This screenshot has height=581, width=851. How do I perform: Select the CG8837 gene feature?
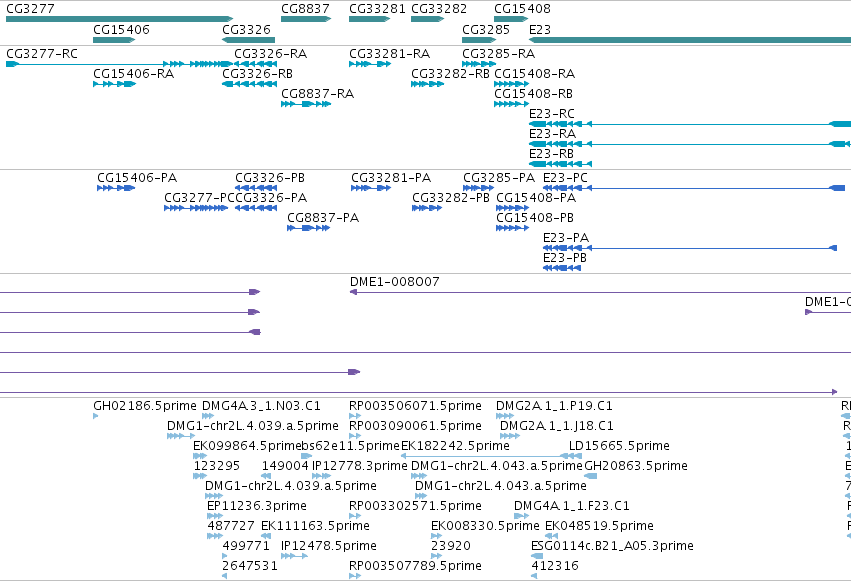click(x=306, y=19)
